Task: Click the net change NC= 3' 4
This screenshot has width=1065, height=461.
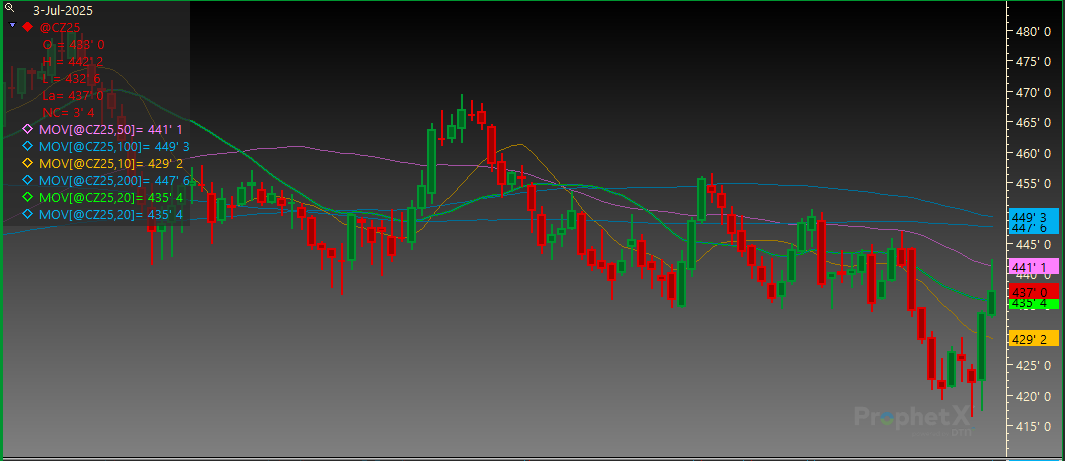Action: click(x=69, y=113)
